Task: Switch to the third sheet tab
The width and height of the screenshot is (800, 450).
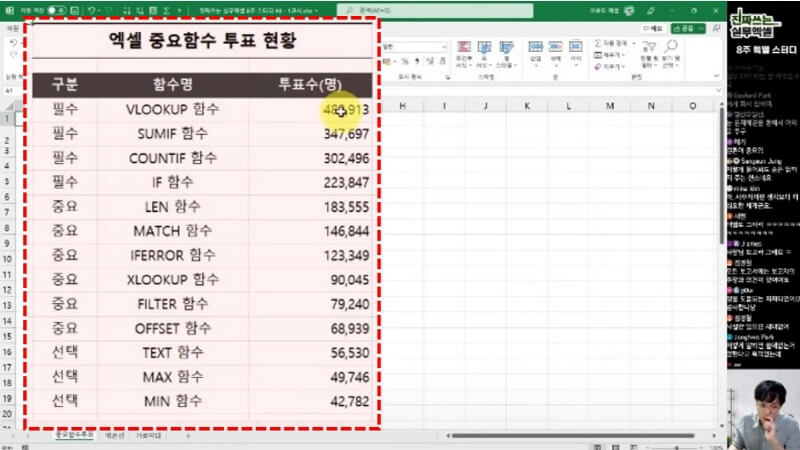Action: pos(148,435)
